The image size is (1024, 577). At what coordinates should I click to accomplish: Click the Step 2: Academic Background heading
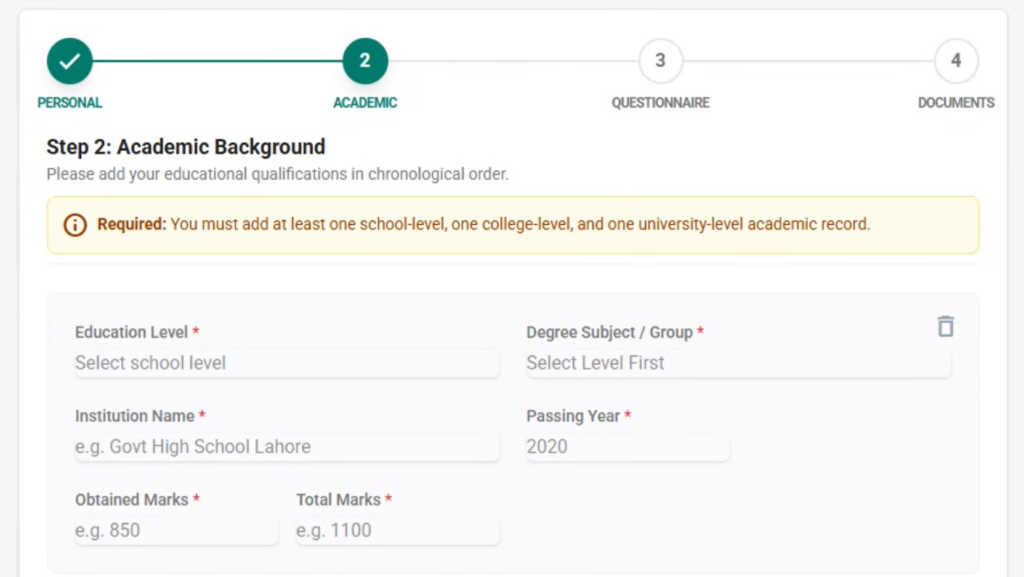point(186,147)
